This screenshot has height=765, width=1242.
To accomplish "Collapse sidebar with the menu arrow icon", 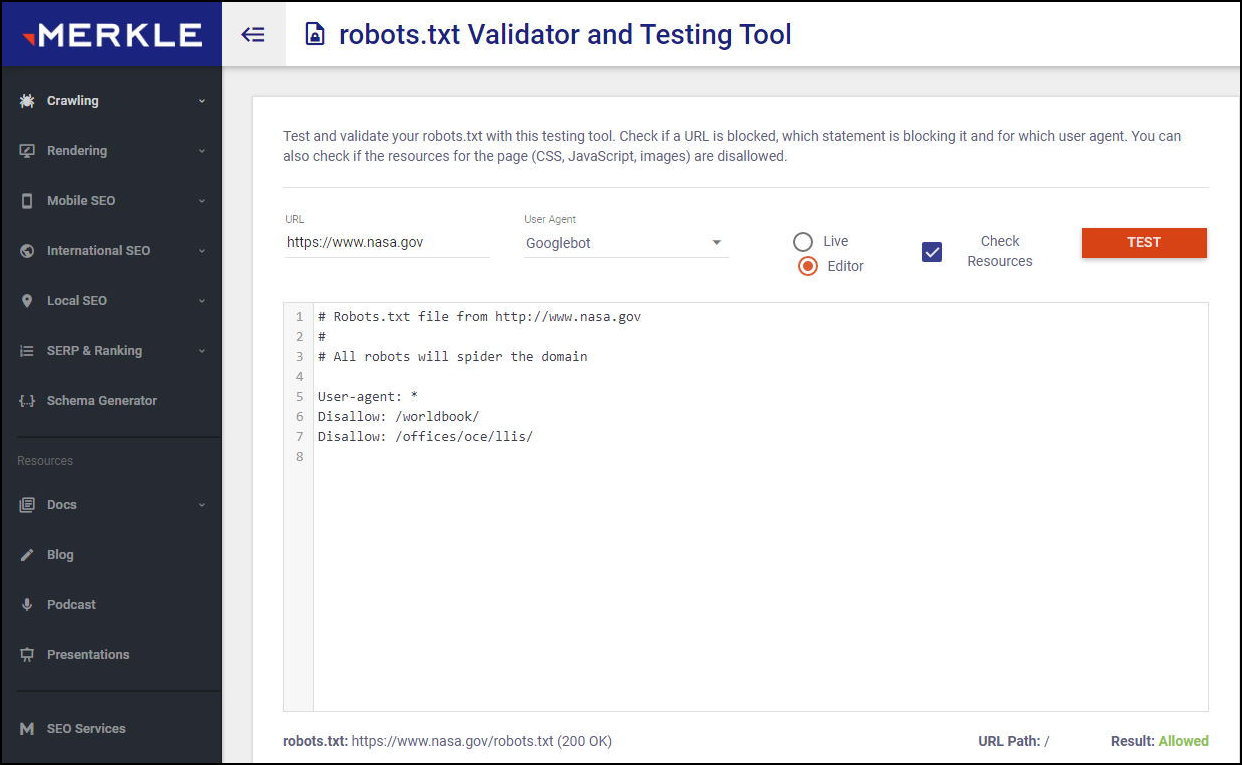I will [253, 35].
